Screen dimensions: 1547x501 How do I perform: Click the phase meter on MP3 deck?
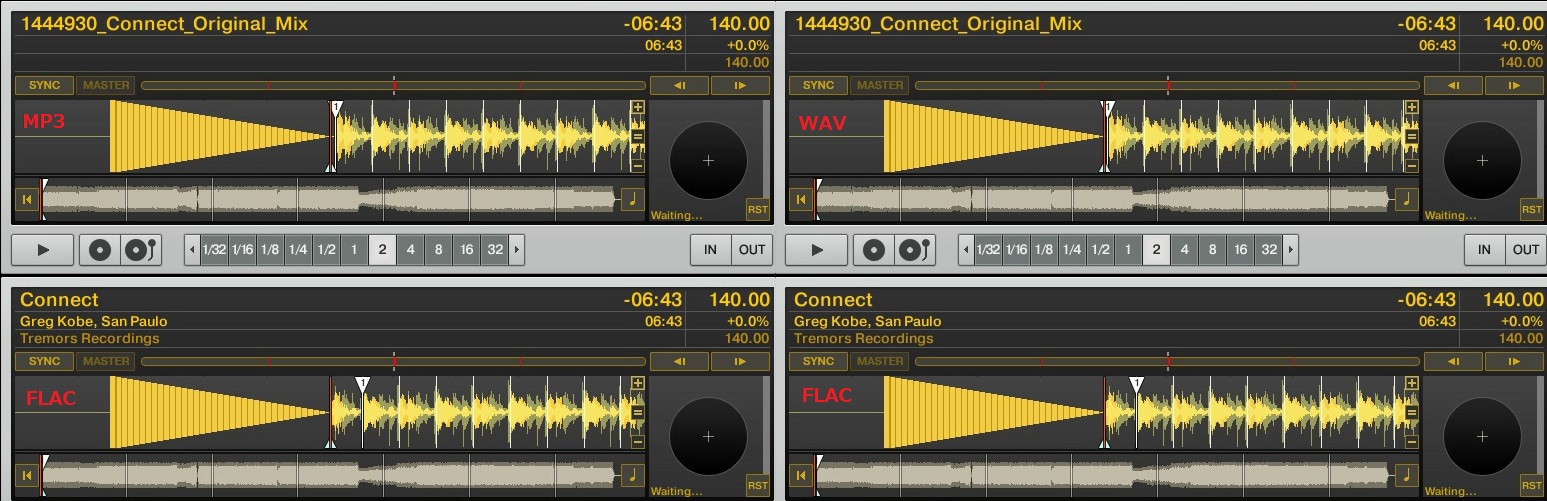point(393,85)
